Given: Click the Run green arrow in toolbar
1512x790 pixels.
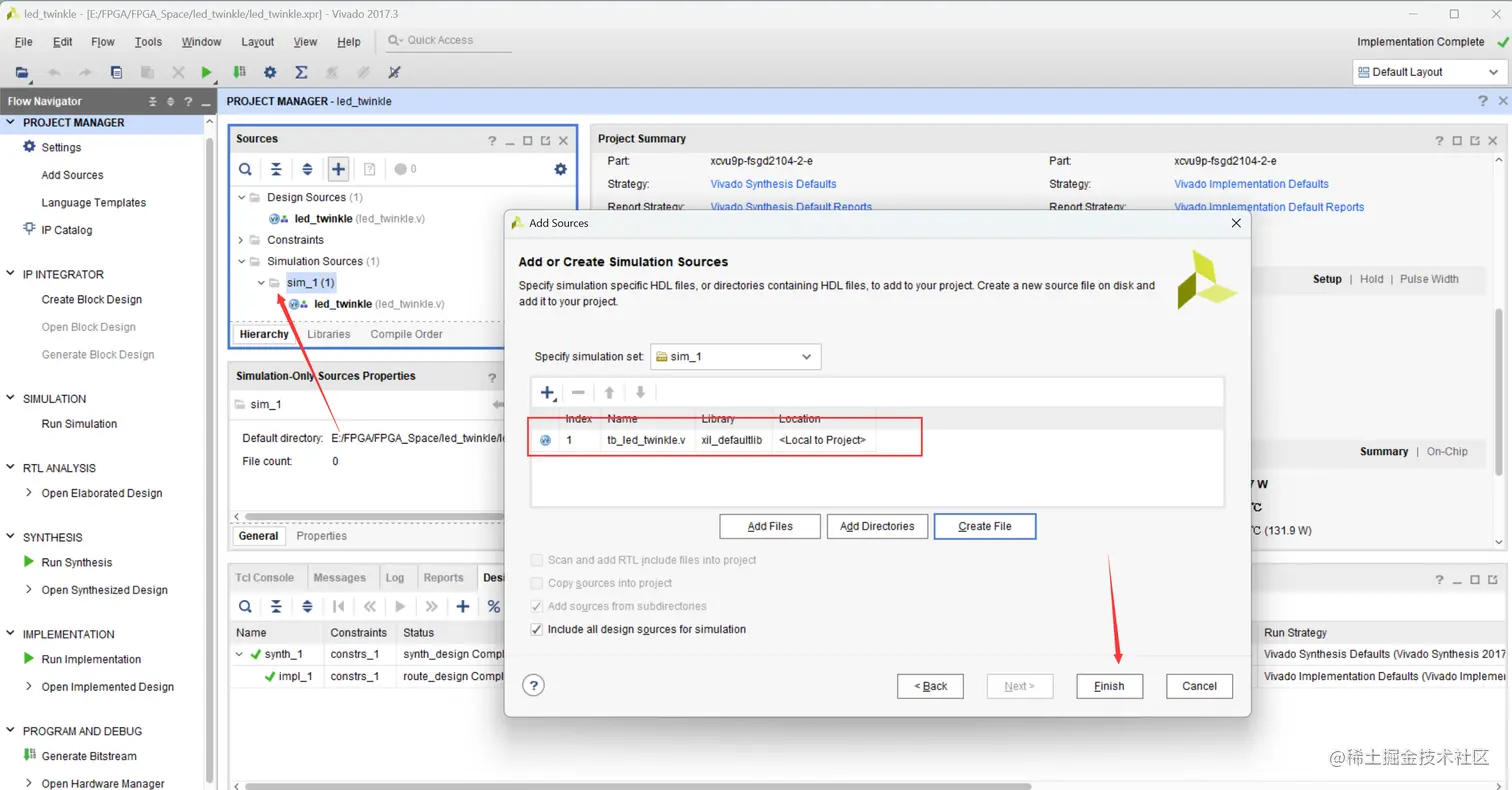Looking at the screenshot, I should [206, 72].
